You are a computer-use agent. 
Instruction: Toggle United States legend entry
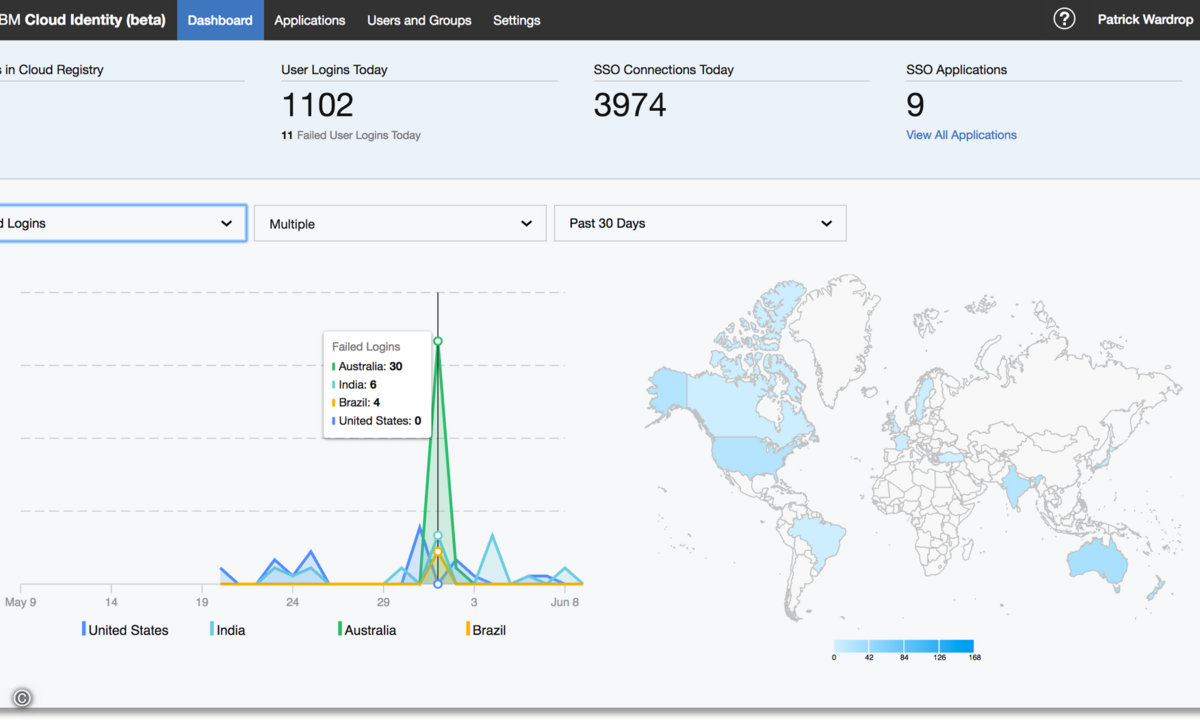[x=125, y=630]
